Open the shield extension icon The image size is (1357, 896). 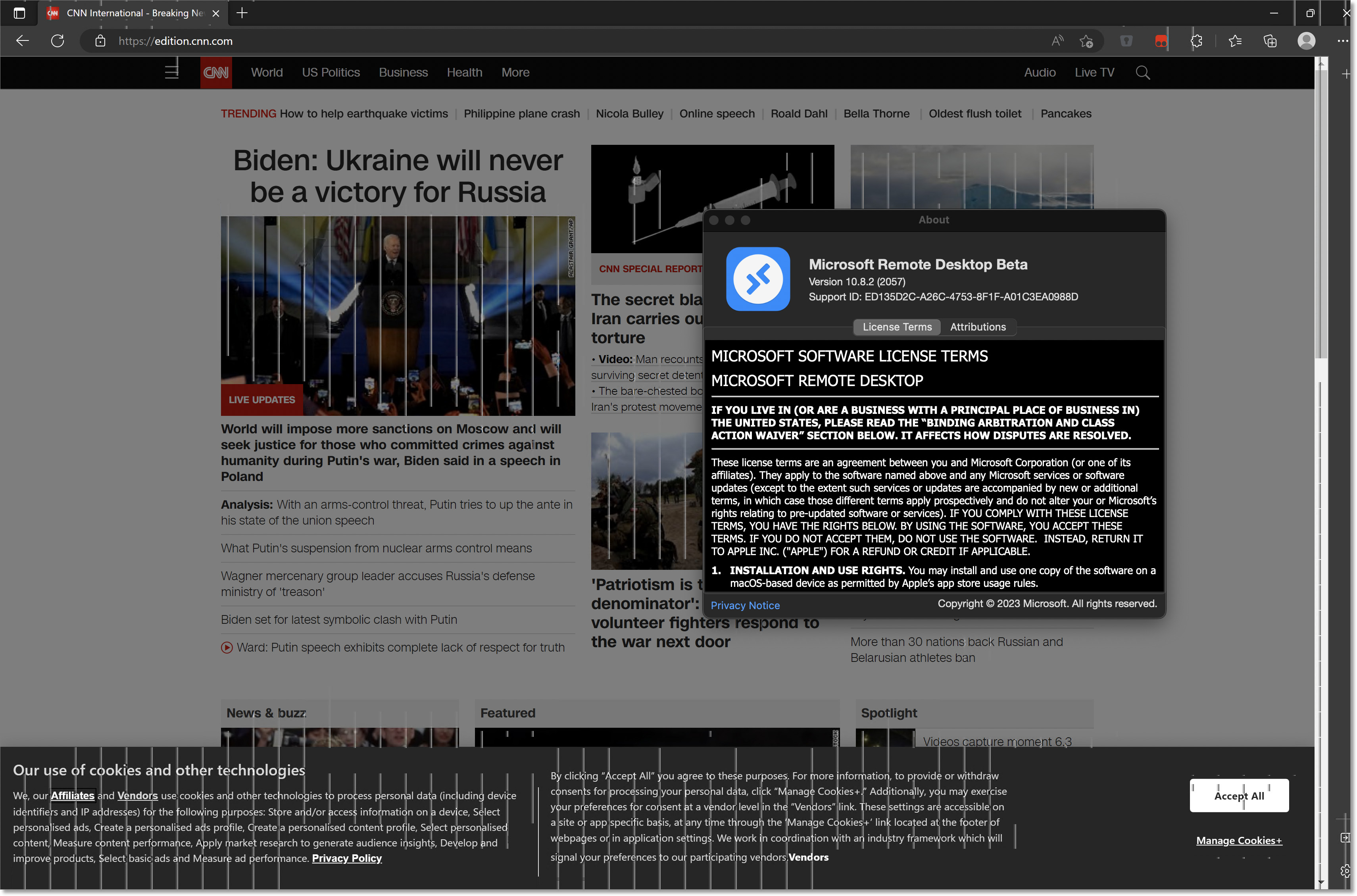click(1126, 40)
